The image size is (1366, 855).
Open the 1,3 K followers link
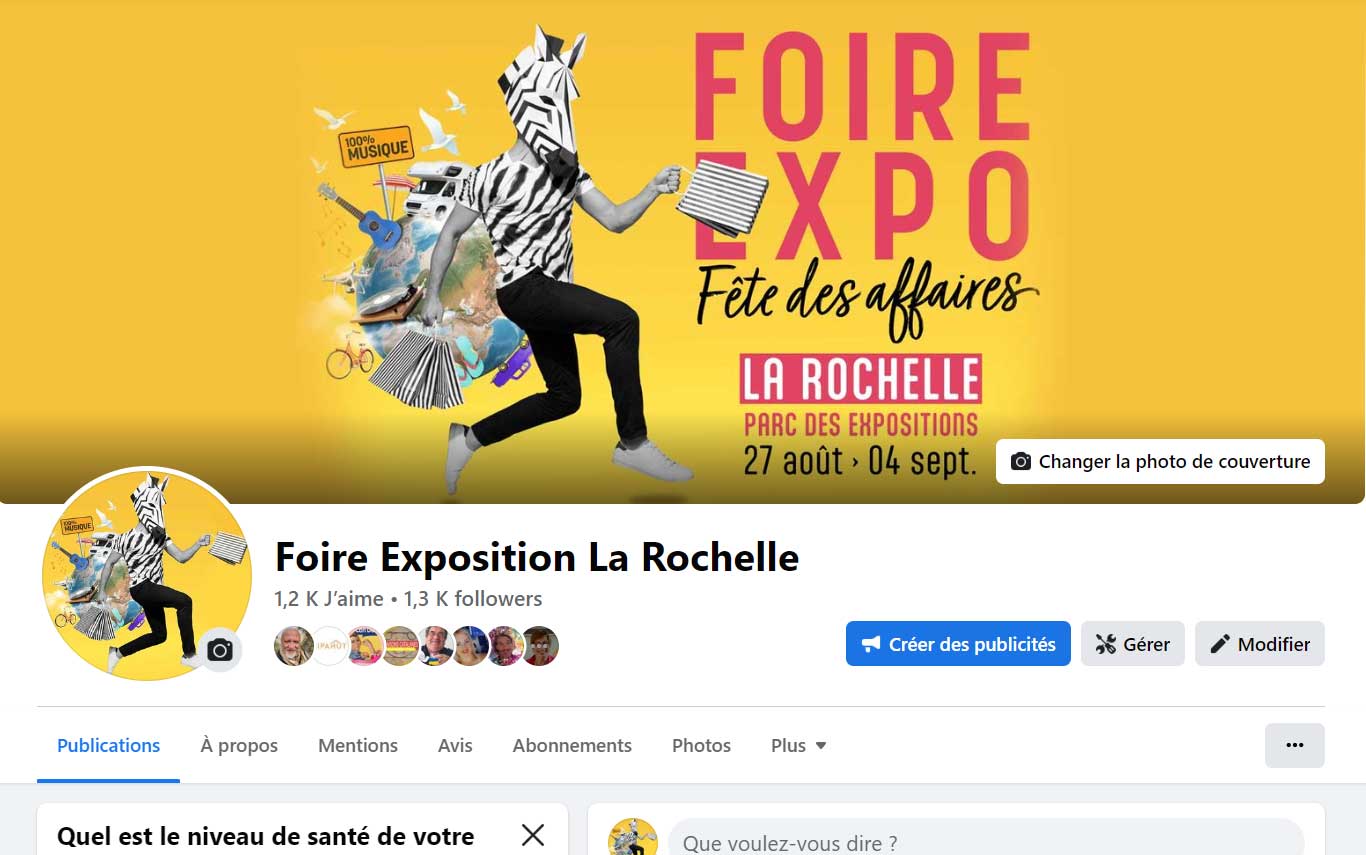pos(473,599)
